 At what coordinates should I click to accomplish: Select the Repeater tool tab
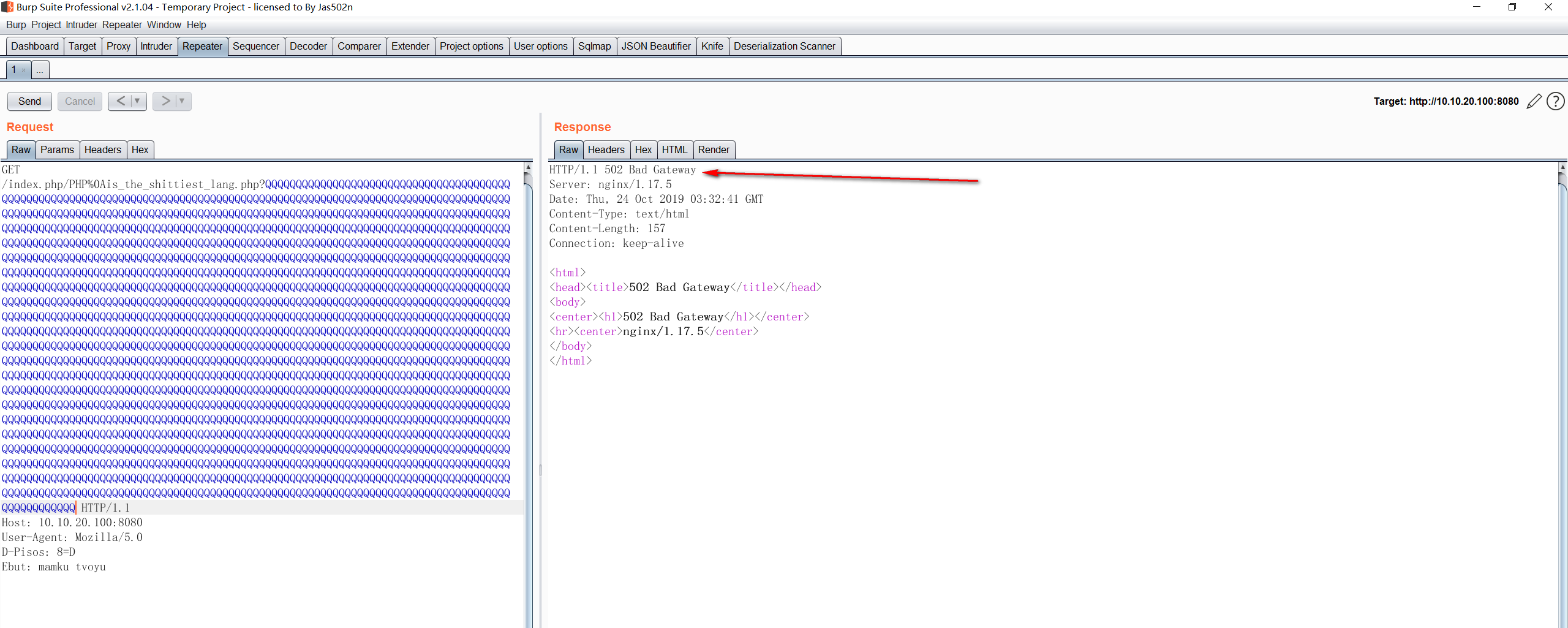coord(202,47)
